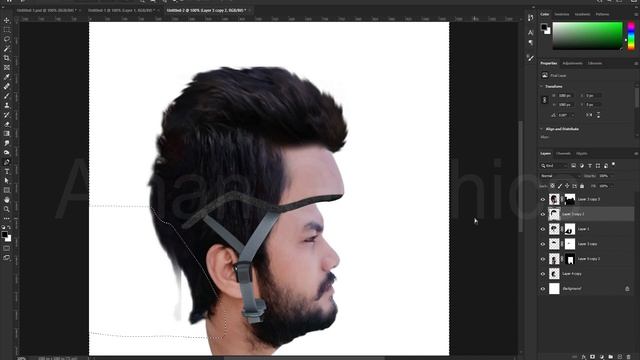Image resolution: width=640 pixels, height=360 pixels.
Task: Select the Pen tool
Action: (x=7, y=162)
